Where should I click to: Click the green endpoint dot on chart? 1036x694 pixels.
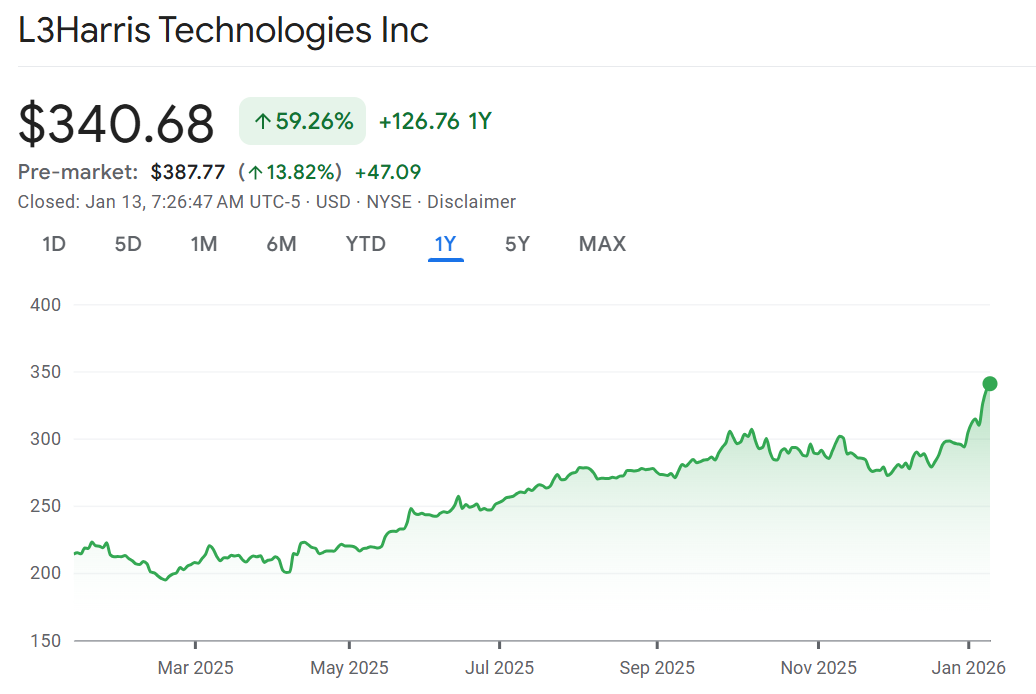click(x=990, y=384)
